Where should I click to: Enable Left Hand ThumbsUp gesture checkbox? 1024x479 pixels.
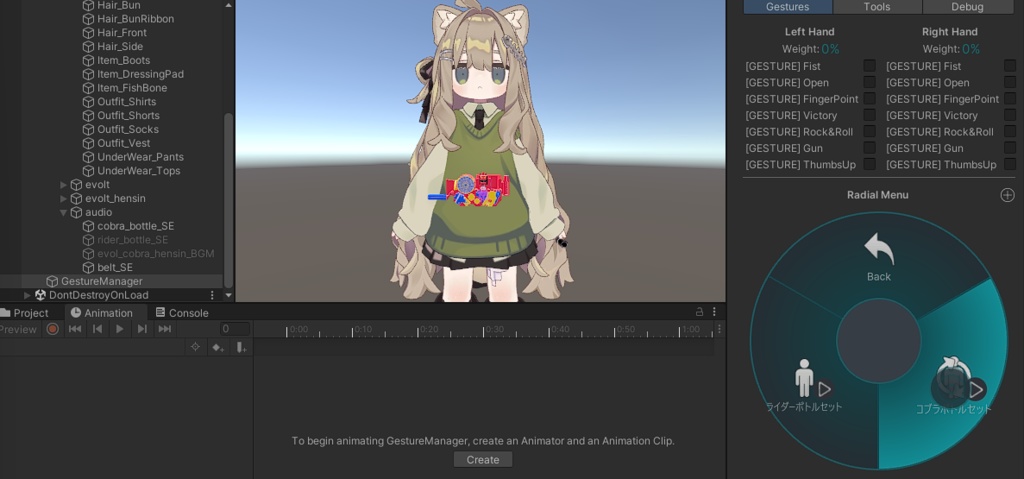click(x=869, y=164)
